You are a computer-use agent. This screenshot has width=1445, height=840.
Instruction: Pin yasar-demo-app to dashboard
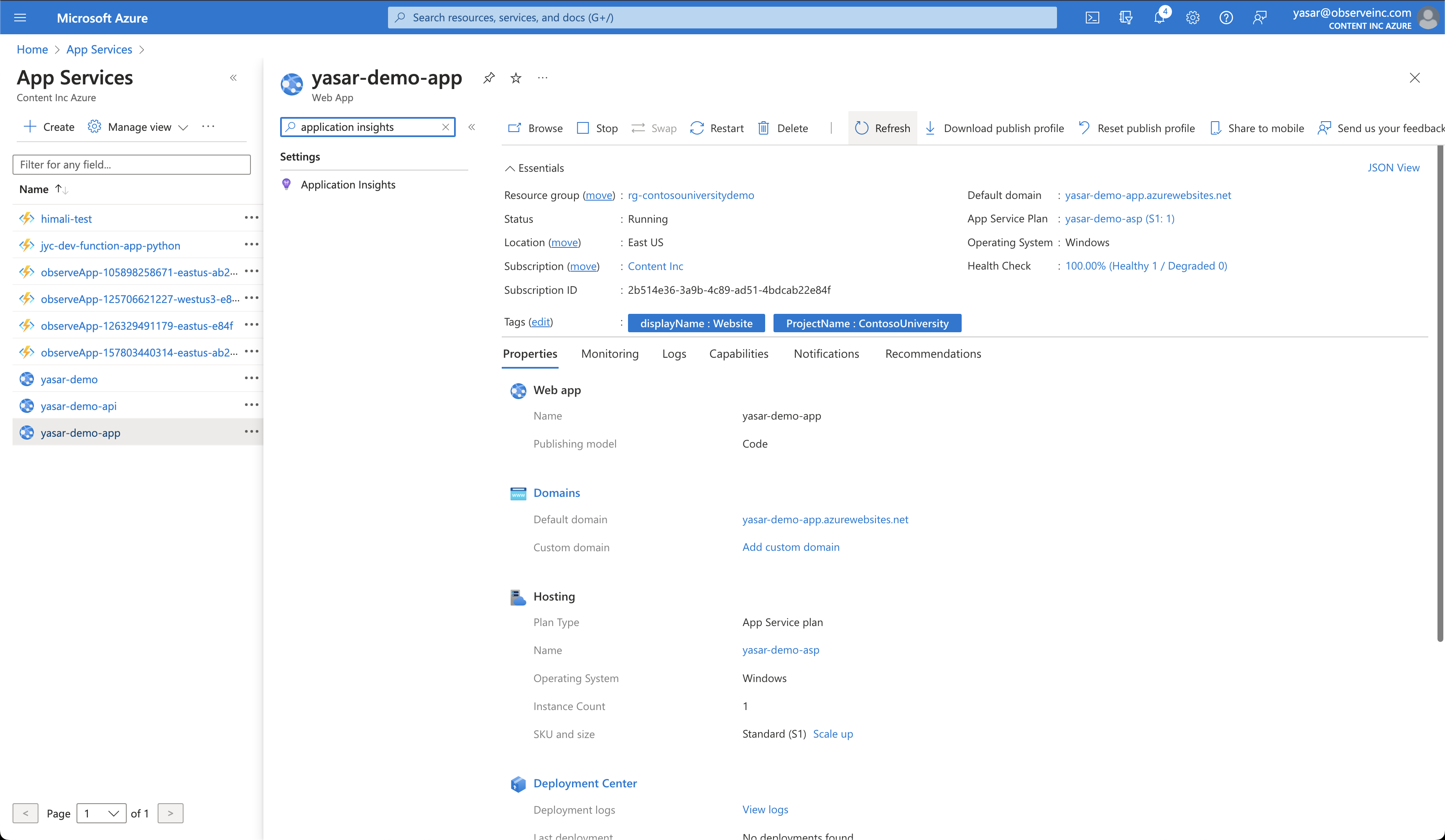[488, 78]
